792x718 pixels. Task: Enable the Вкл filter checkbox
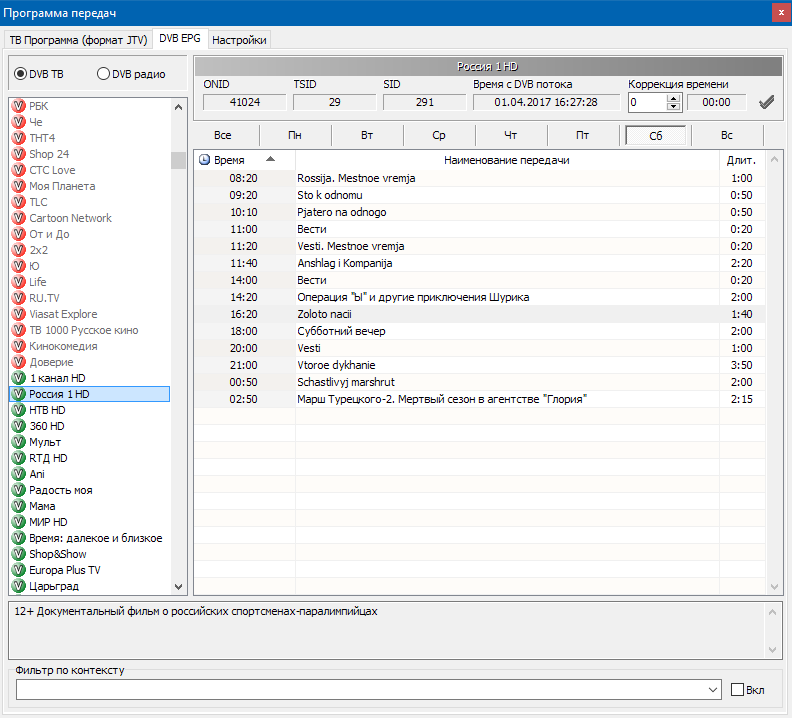pyautogui.click(x=738, y=690)
